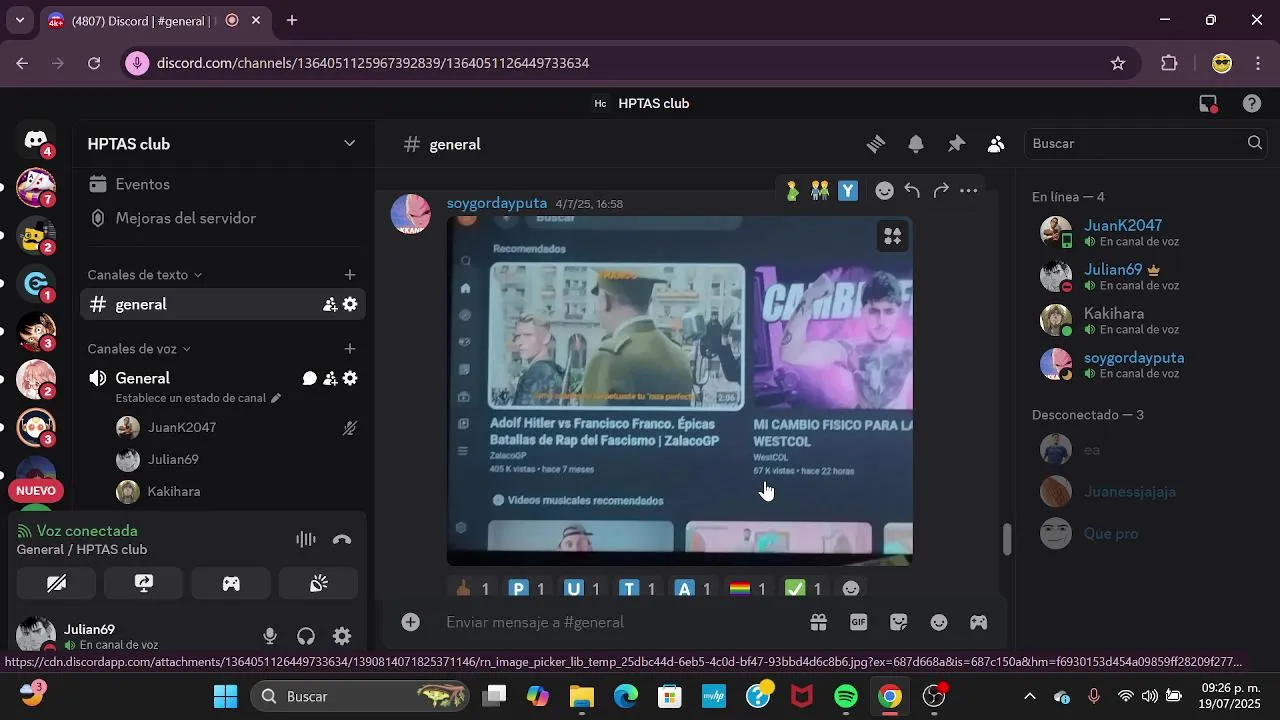Open add reaction picker in message toolbar

(x=884, y=190)
